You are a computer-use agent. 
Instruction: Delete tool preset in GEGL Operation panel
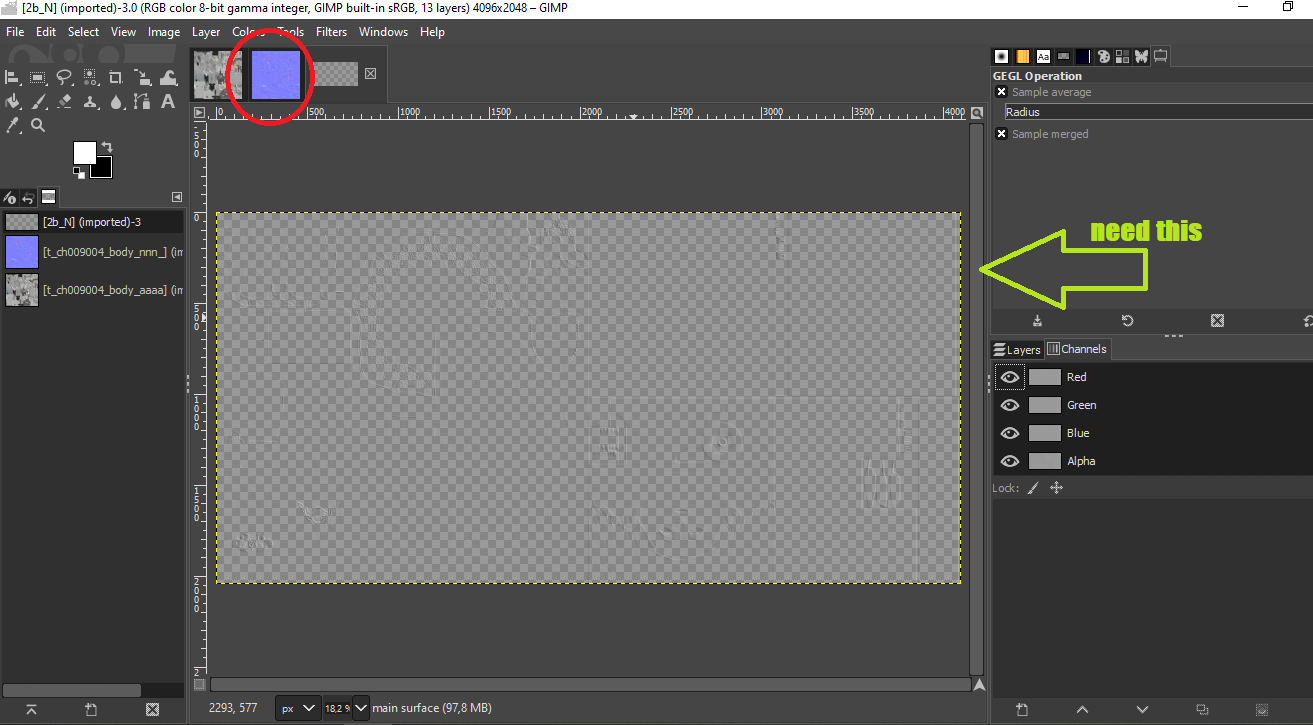coord(1217,321)
